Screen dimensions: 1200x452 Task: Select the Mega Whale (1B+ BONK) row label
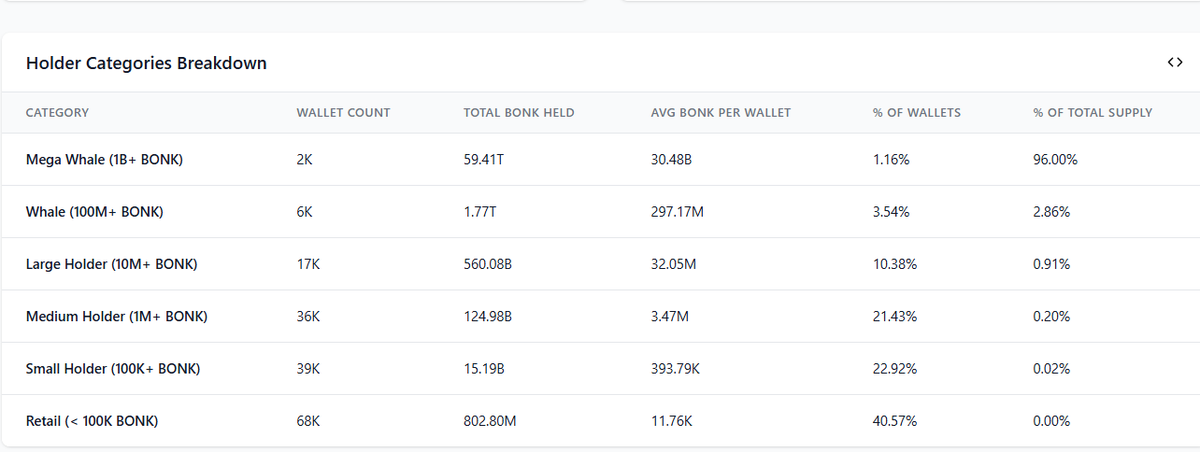click(x=105, y=159)
